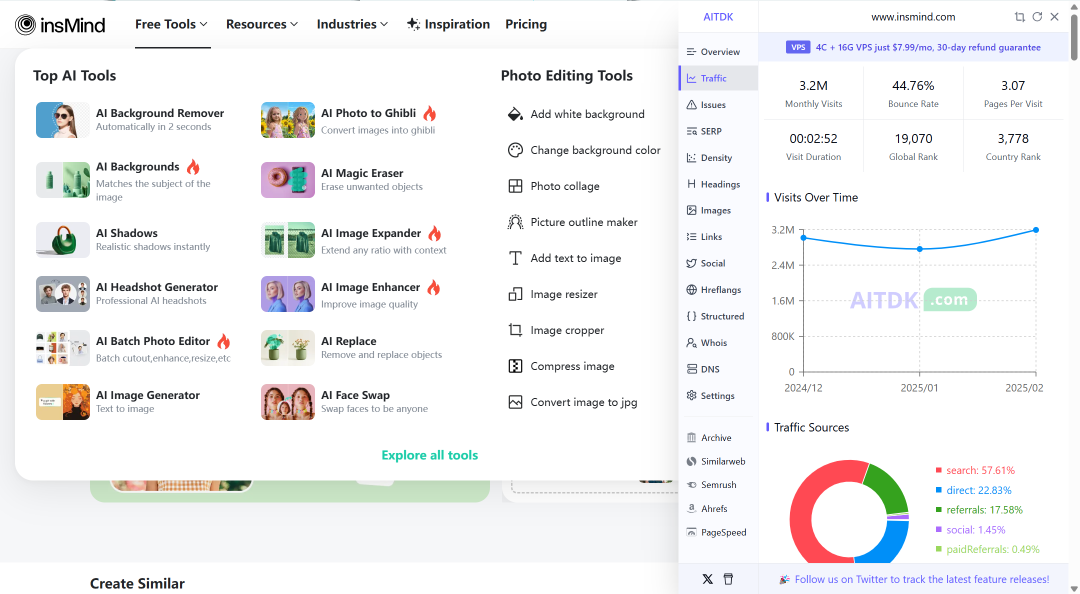Open the X (Twitter) icon in AITDK footer

pyautogui.click(x=707, y=579)
